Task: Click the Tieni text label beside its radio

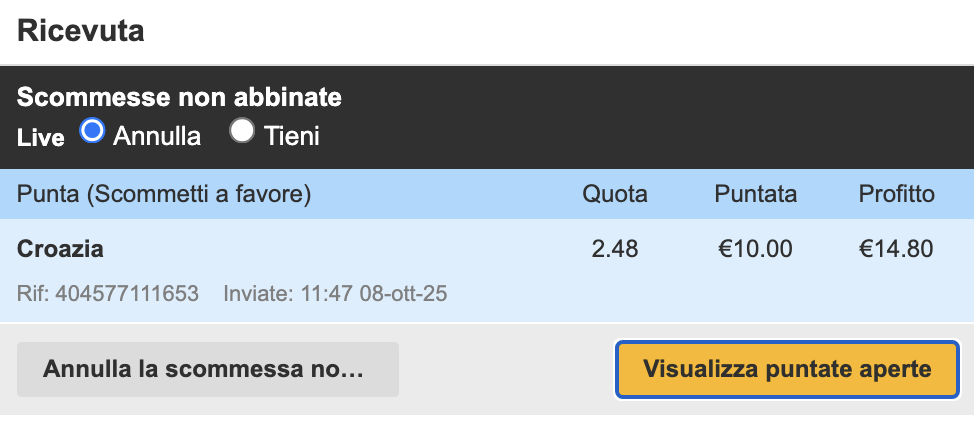Action: [292, 135]
